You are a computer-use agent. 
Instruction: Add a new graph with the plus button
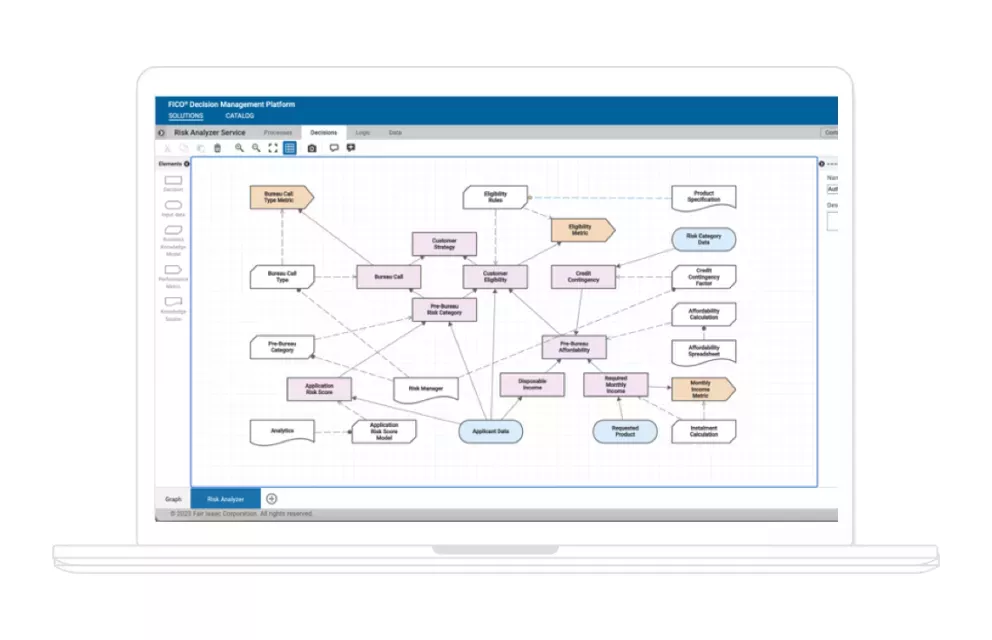tap(271, 498)
